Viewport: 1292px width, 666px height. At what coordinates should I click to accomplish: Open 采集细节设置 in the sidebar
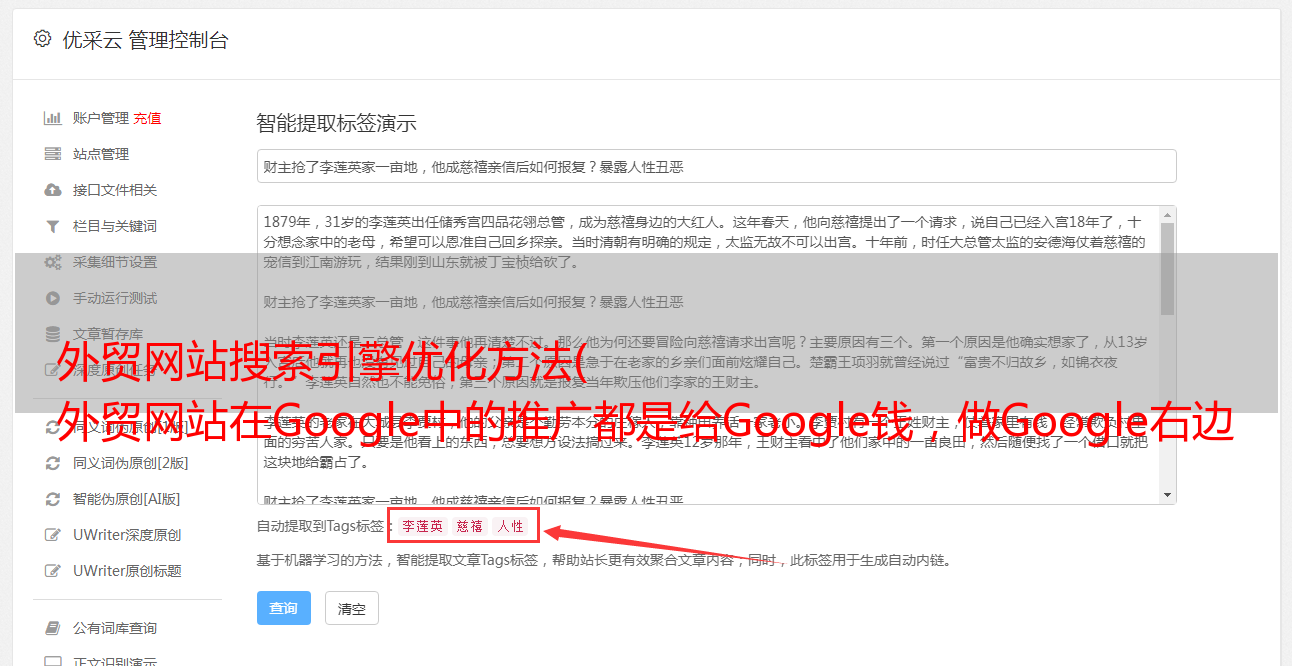tap(115, 262)
